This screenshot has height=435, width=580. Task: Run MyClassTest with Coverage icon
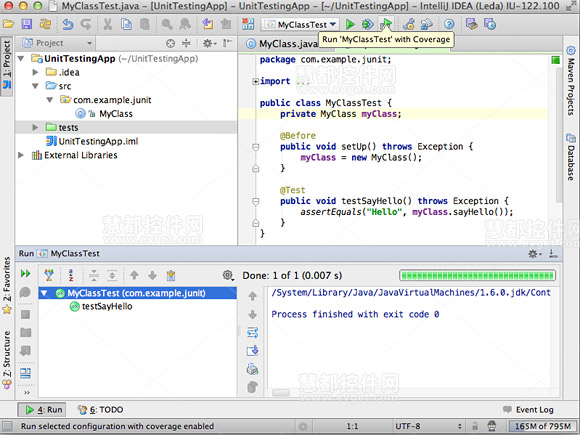(386, 24)
